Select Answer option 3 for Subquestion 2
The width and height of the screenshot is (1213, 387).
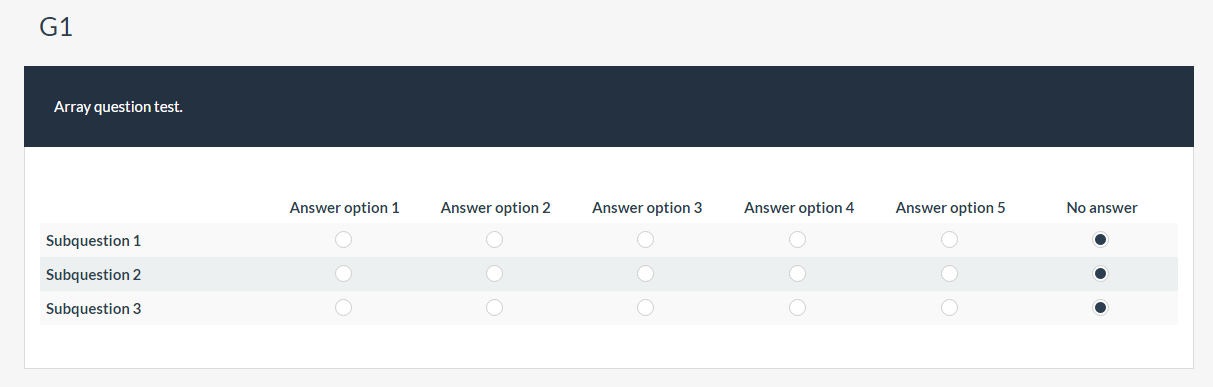coord(646,274)
